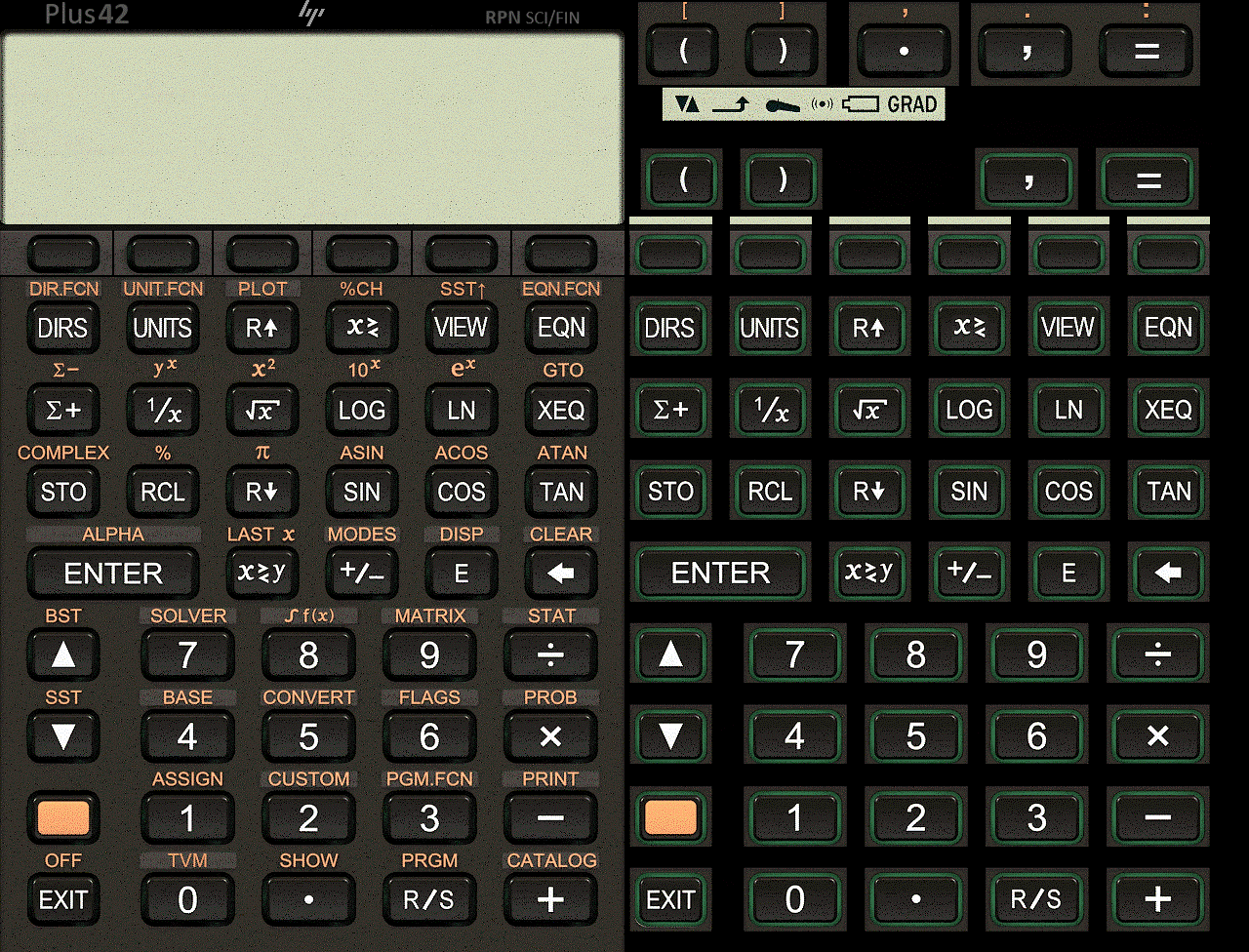Click the divide key below the STAT label
Image resolution: width=1249 pixels, height=952 pixels.
pyautogui.click(x=551, y=654)
